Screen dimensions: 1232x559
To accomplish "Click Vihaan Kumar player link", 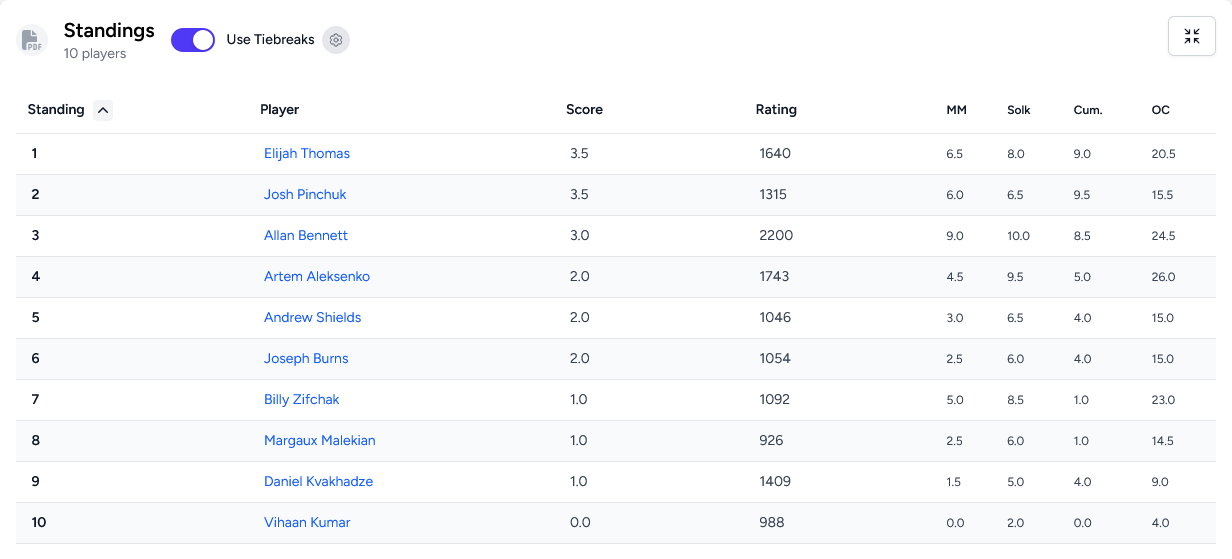I will (307, 522).
